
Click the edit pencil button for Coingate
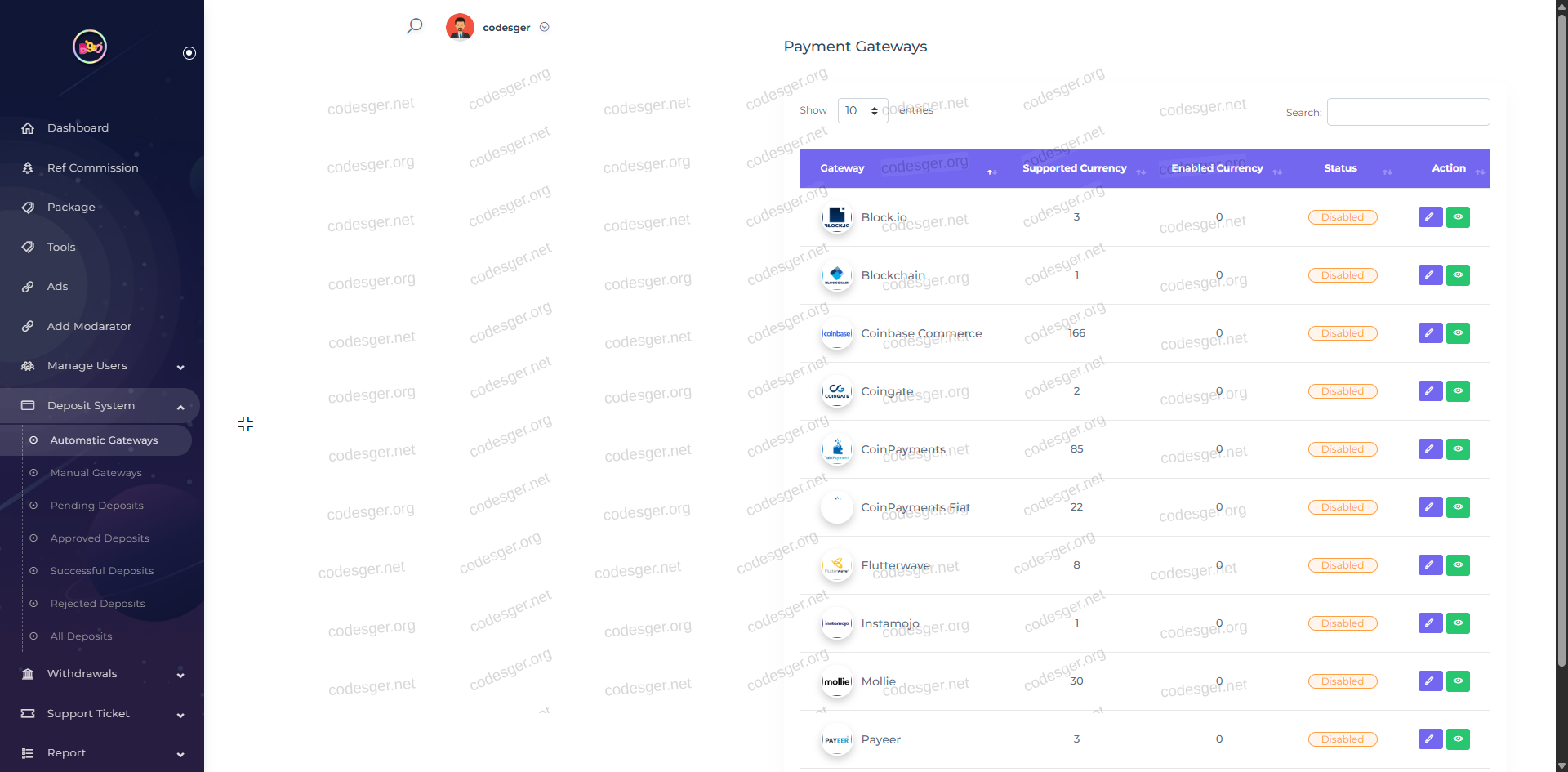pos(1430,391)
